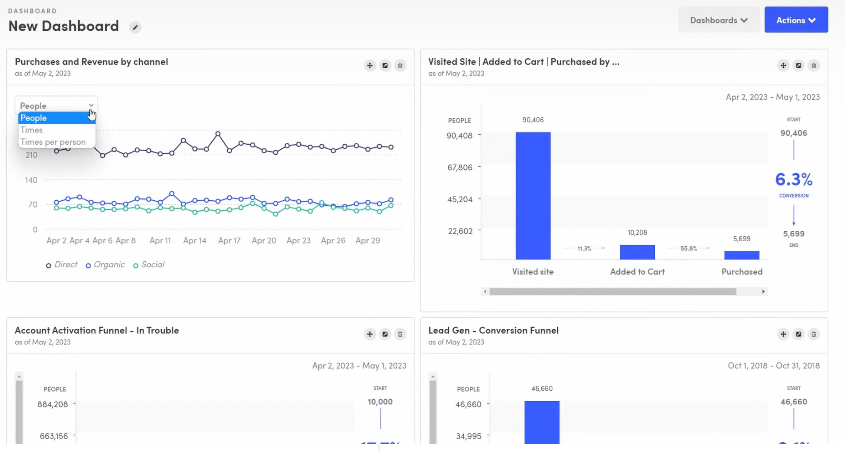Delete the Purchases and Revenue by channel card
The width and height of the screenshot is (845, 451).
click(400, 65)
